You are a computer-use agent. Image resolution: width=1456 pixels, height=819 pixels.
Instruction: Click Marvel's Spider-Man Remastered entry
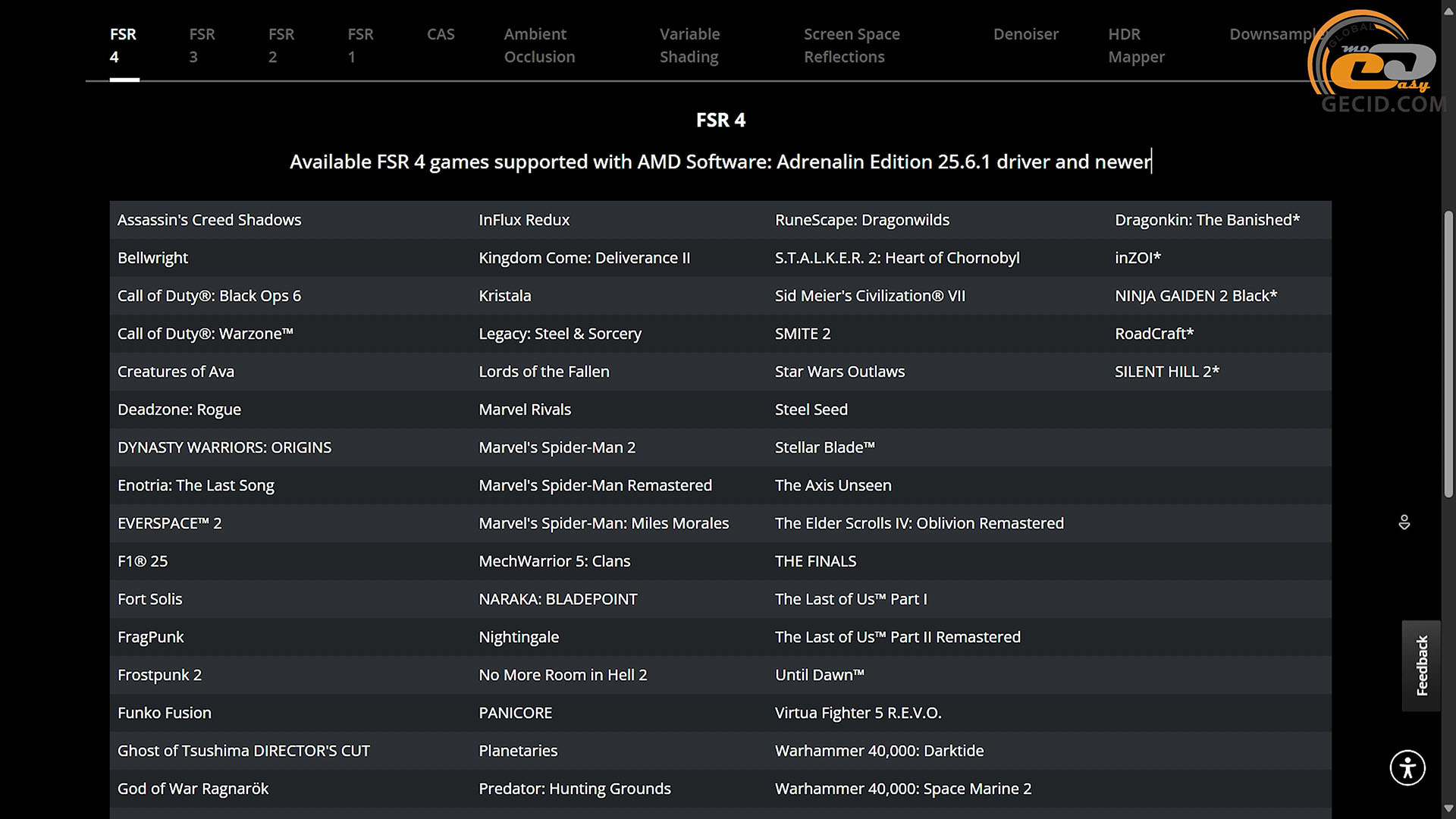595,485
